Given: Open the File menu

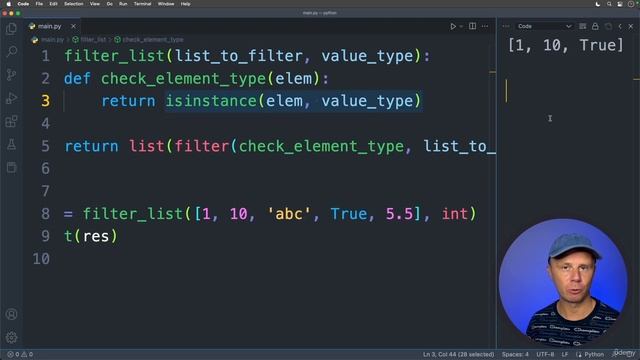Looking at the screenshot, I should (39, 4).
